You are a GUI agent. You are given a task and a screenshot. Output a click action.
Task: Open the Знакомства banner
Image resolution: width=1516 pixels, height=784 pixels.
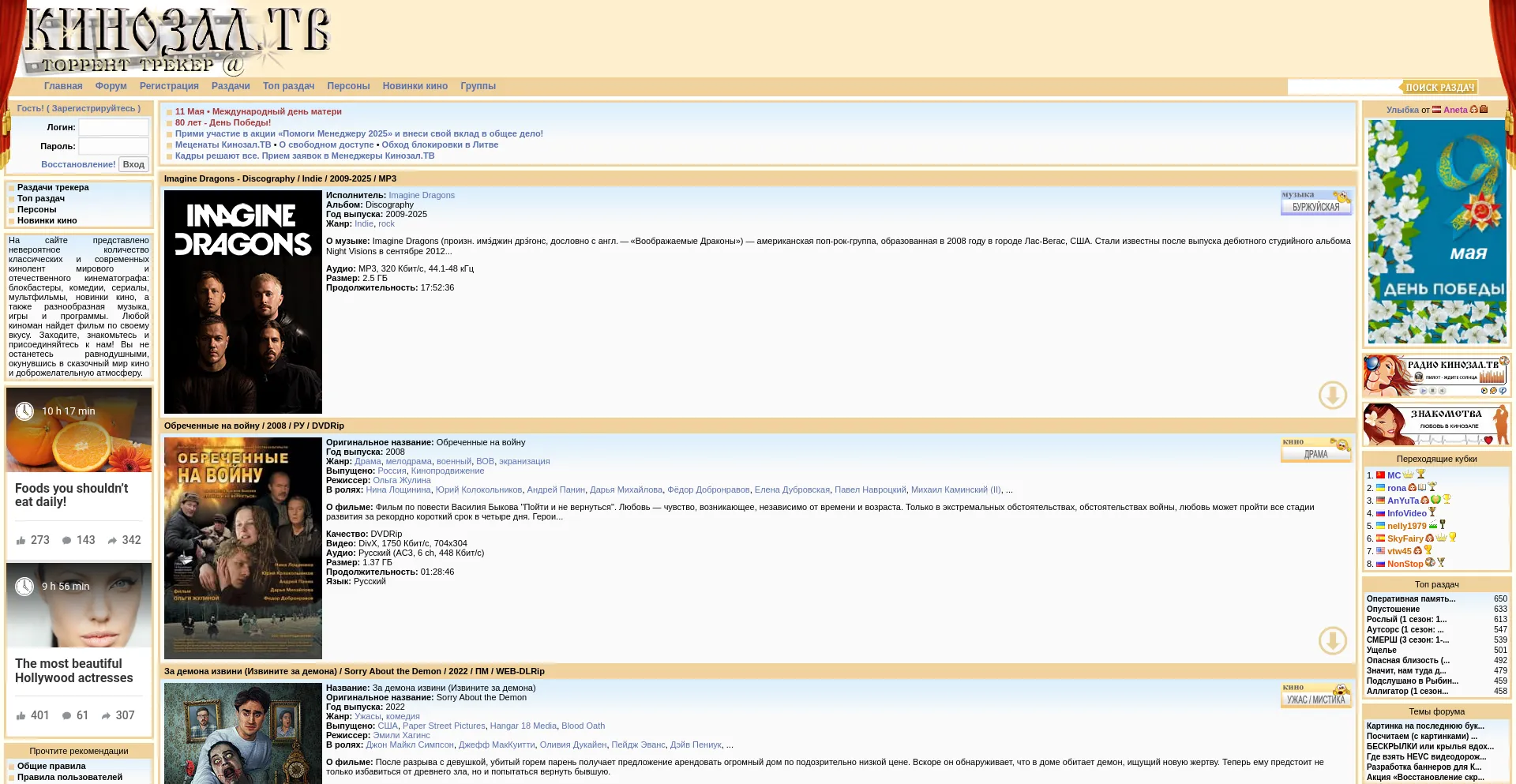1436,424
